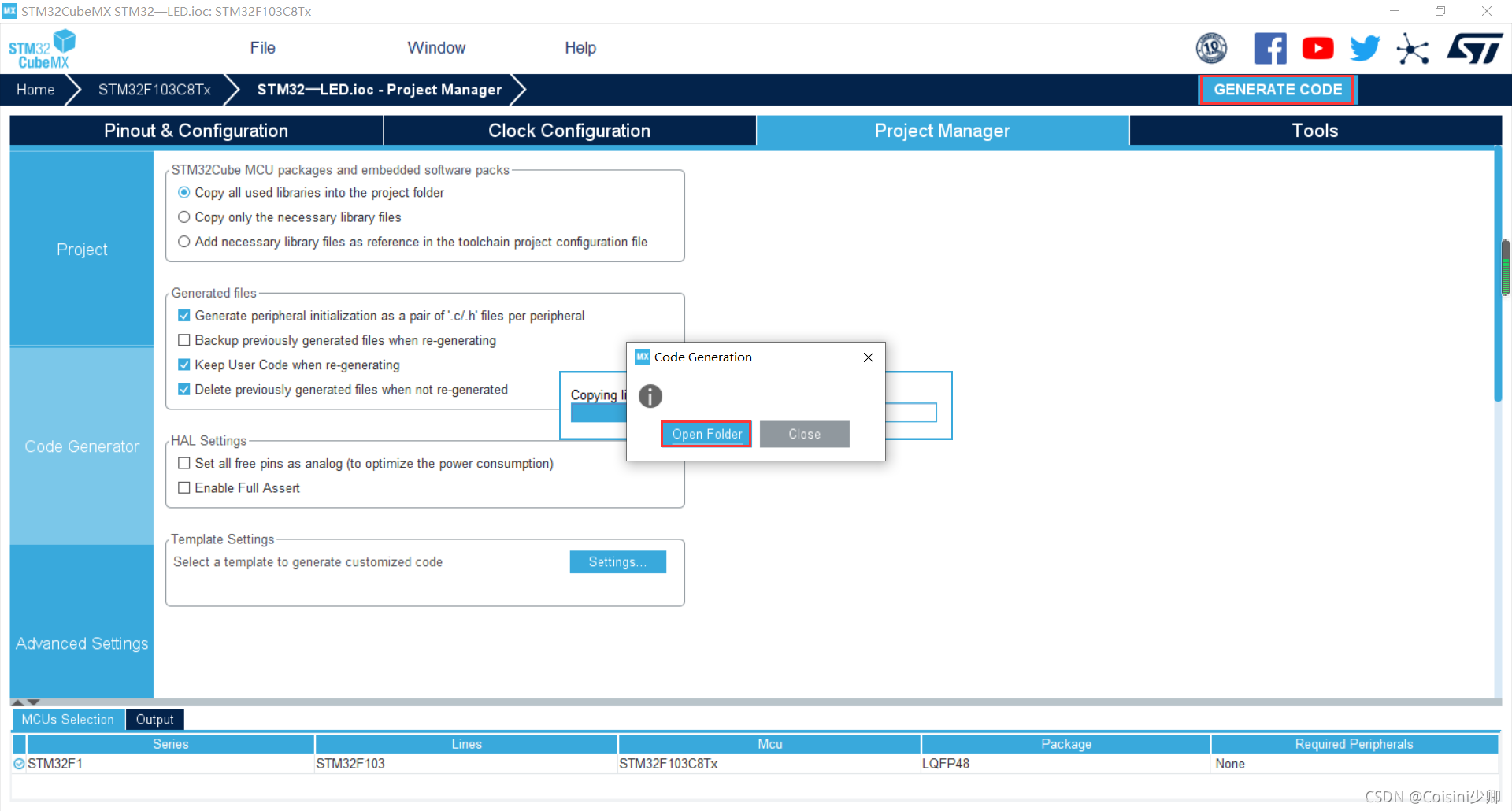Open the YouTube icon link
The width and height of the screenshot is (1512, 811).
(x=1317, y=48)
